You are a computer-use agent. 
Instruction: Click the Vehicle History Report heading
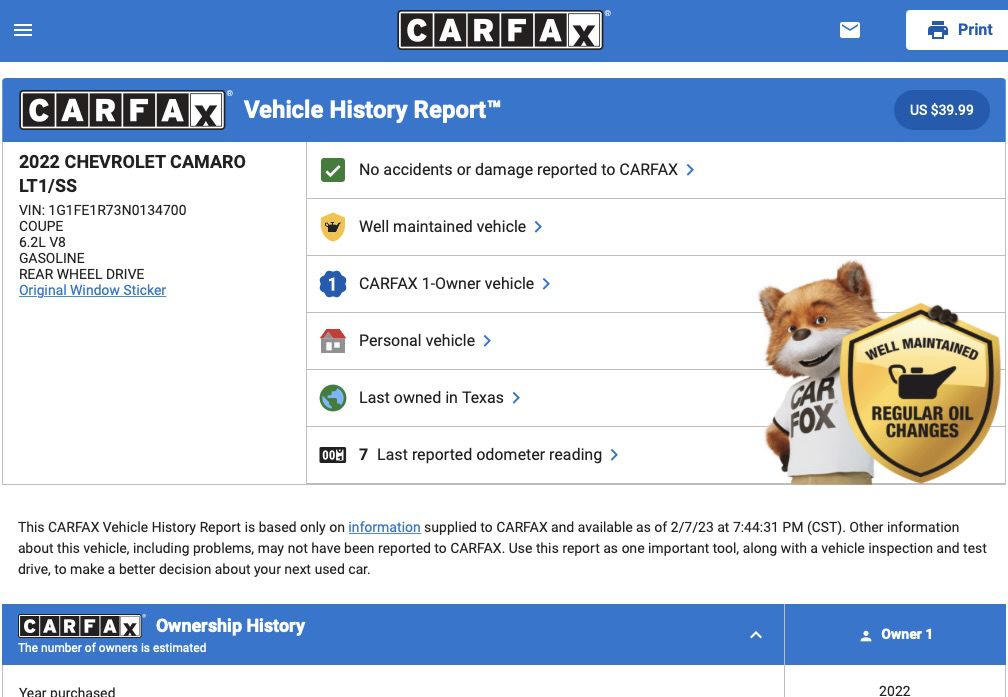(372, 110)
